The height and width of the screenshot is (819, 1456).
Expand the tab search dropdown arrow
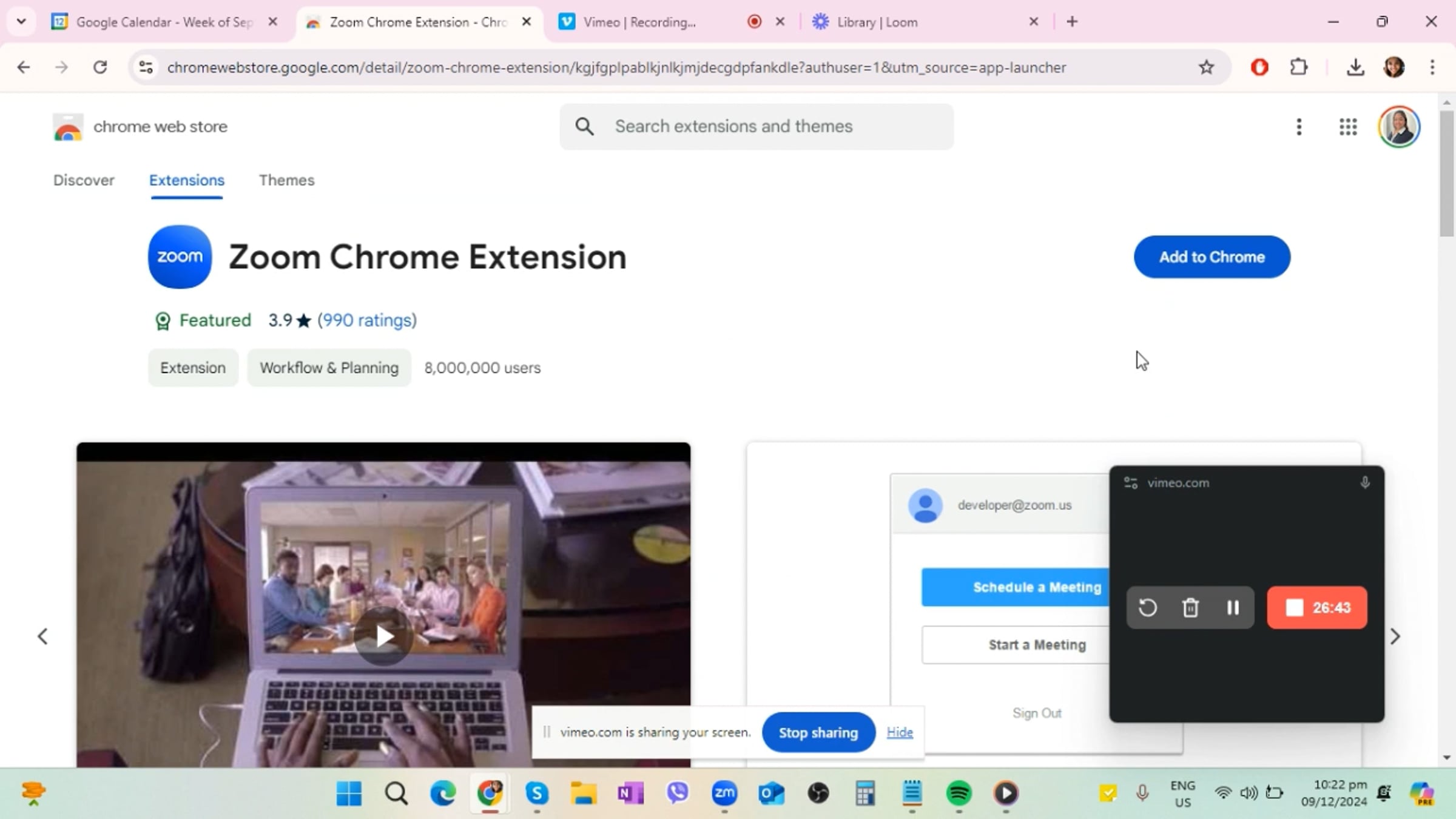[x=21, y=22]
